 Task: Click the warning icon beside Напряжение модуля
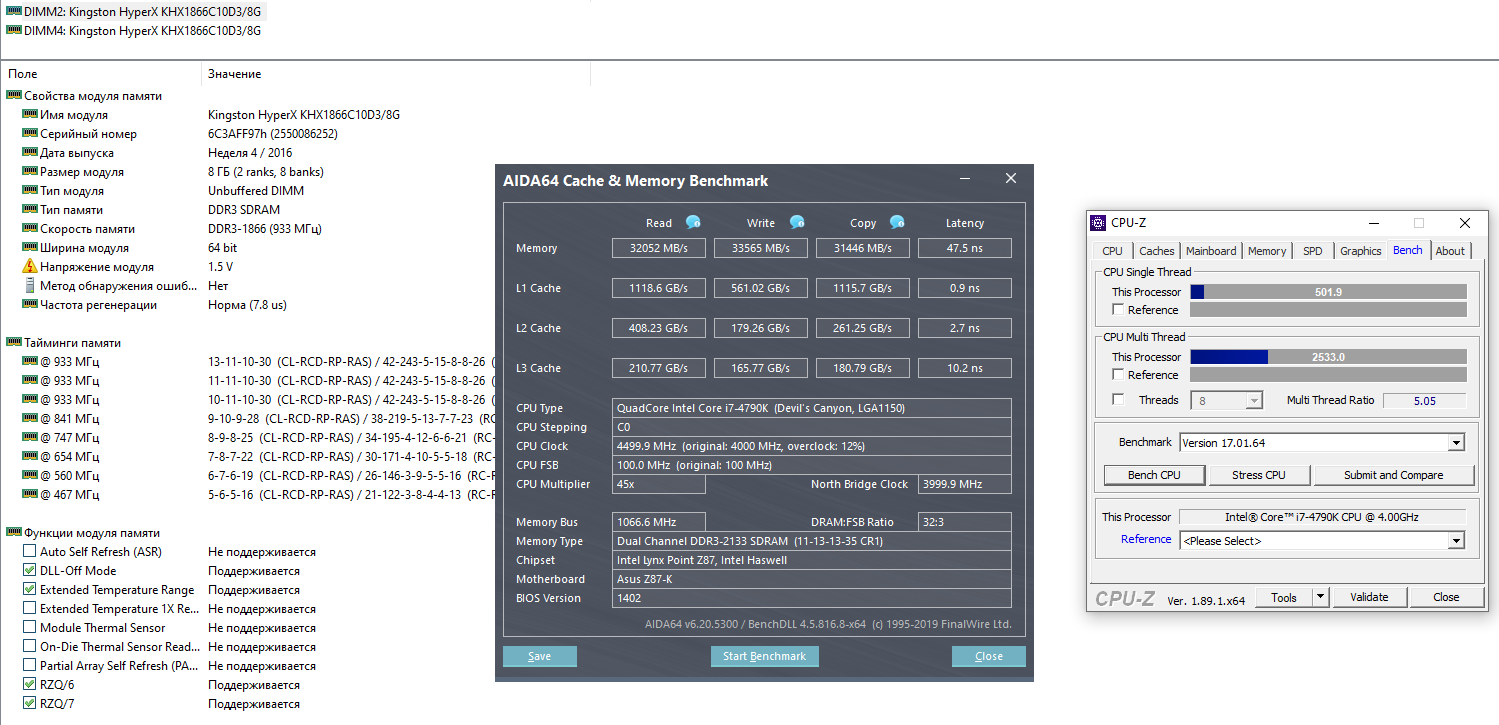tap(30, 267)
